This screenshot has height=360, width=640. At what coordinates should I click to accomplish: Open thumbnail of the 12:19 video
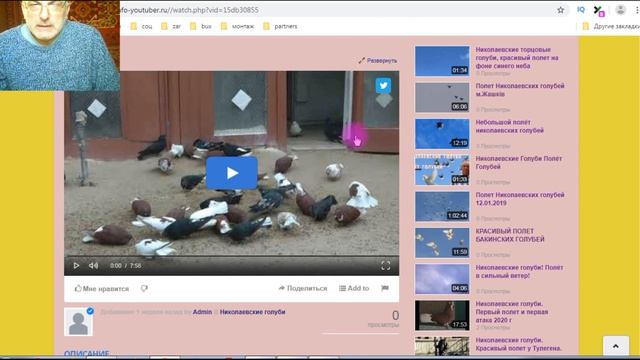pos(442,134)
